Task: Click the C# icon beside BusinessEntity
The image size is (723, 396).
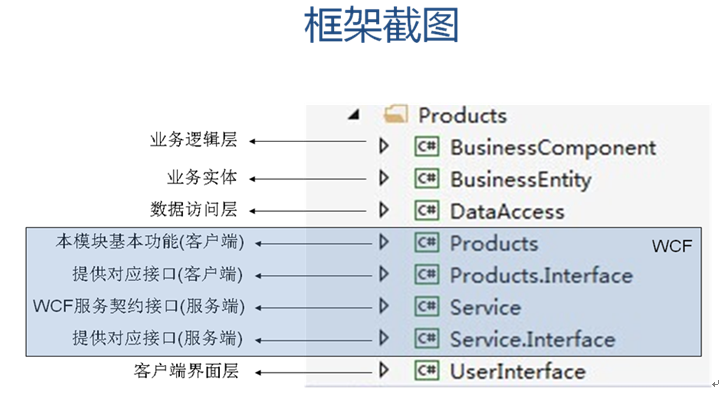Action: [427, 178]
